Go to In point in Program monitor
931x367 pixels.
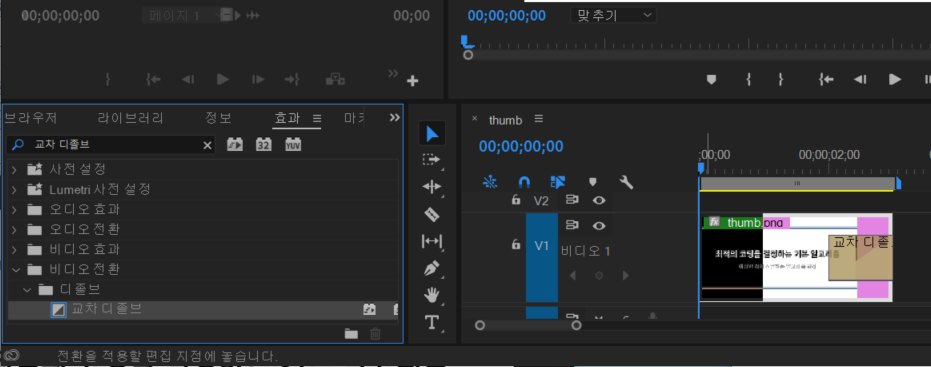[x=826, y=79]
